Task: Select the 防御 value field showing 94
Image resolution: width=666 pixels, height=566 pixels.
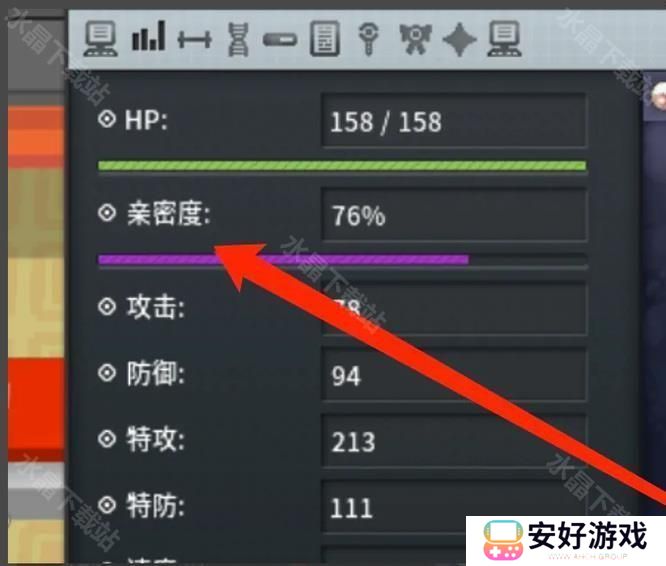Action: (x=454, y=375)
